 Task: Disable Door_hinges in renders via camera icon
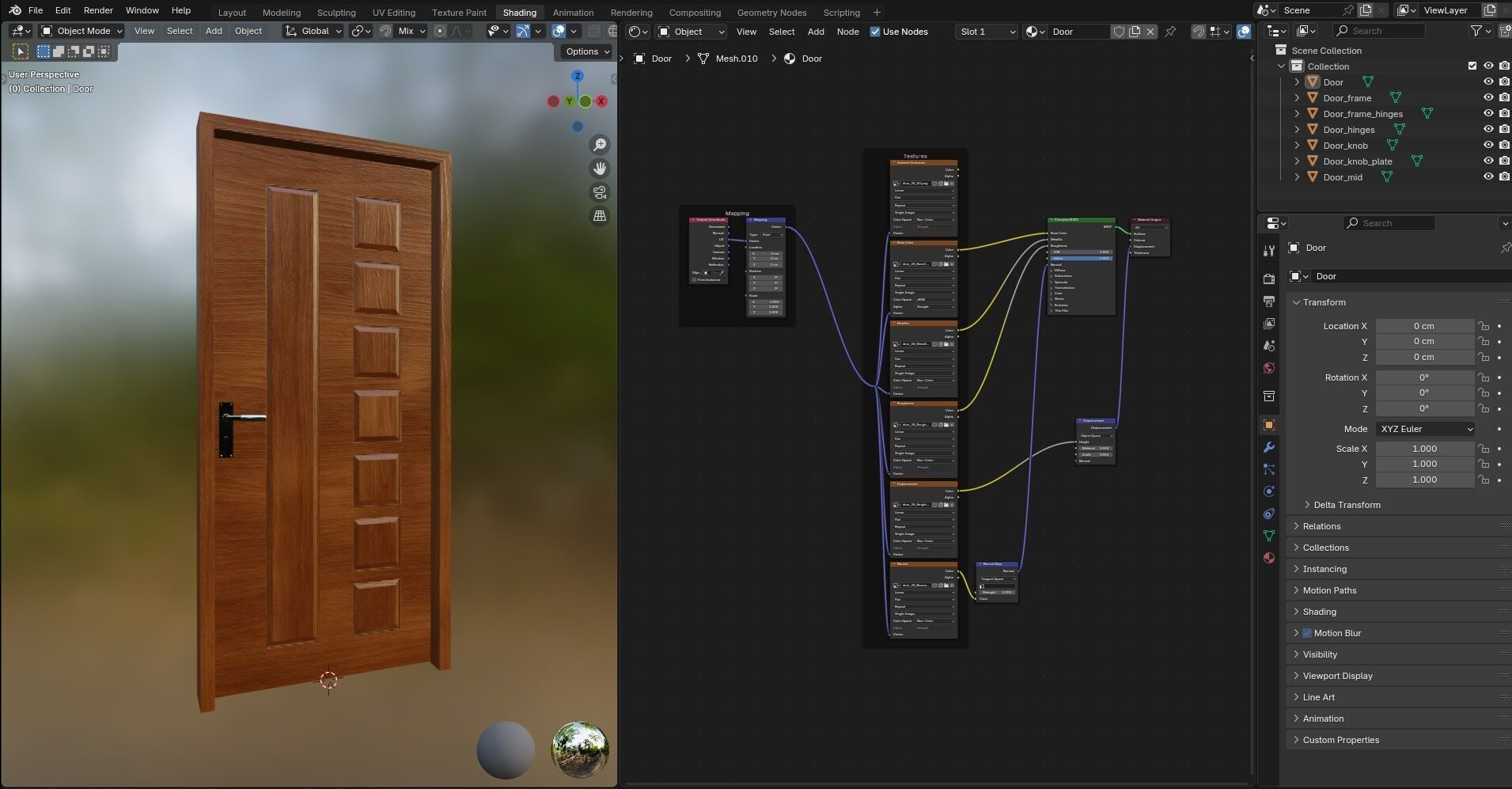coord(1505,130)
